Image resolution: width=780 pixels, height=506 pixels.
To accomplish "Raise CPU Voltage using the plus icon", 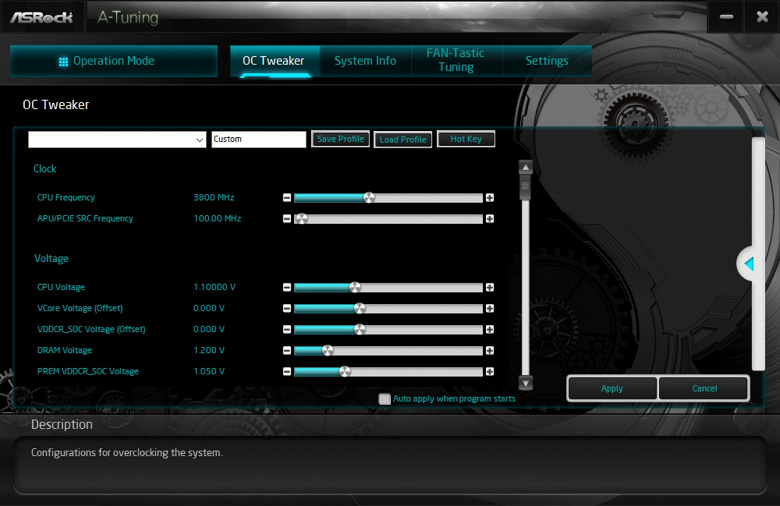I will pos(490,288).
